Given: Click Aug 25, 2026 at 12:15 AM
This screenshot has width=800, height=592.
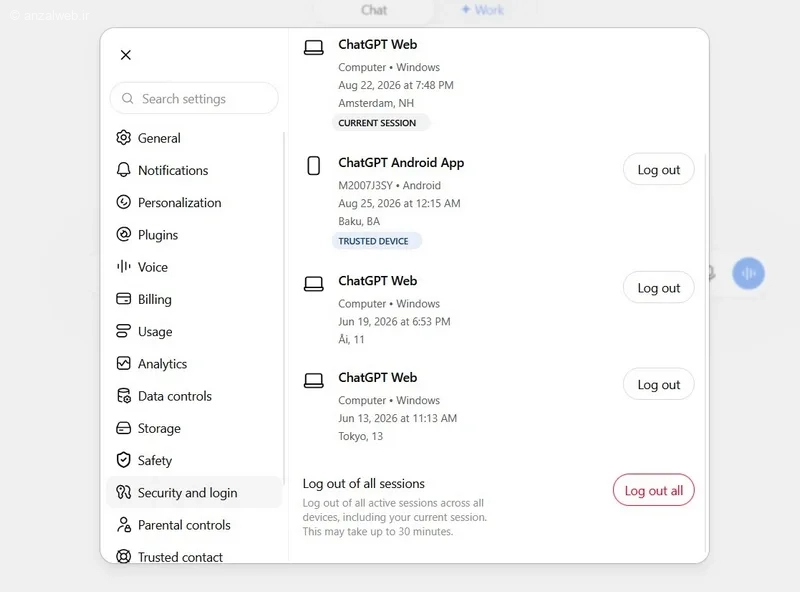Looking at the screenshot, I should coord(399,204).
